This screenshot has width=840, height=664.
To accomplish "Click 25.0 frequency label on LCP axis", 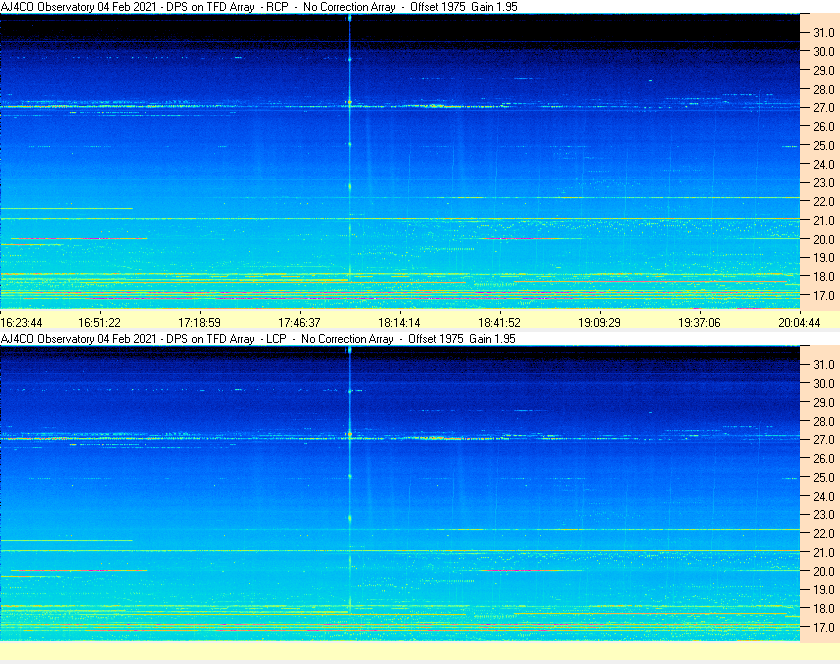I will [824, 477].
